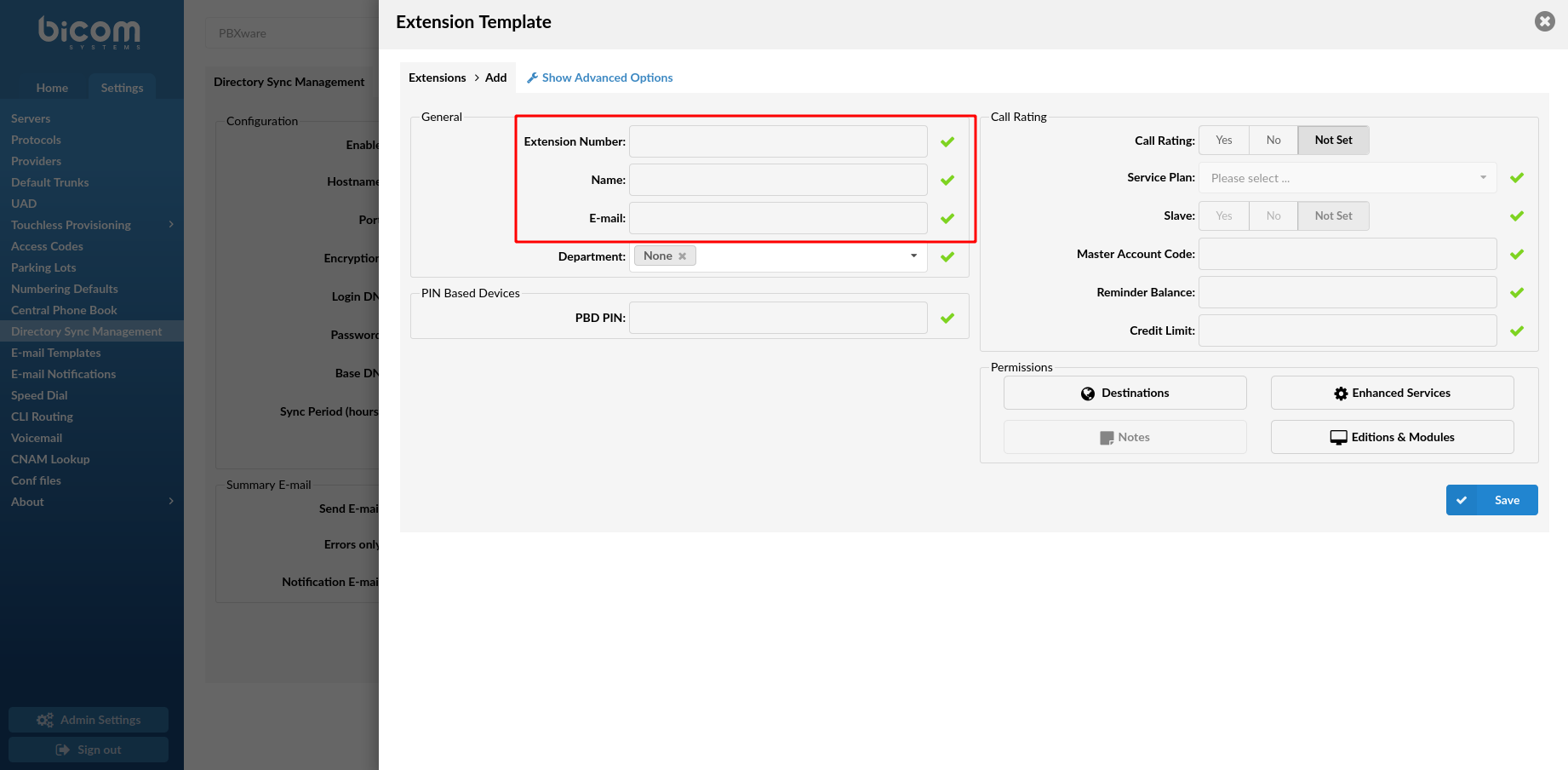Click the Extensions breadcrumb
1568x770 pixels.
tap(437, 78)
